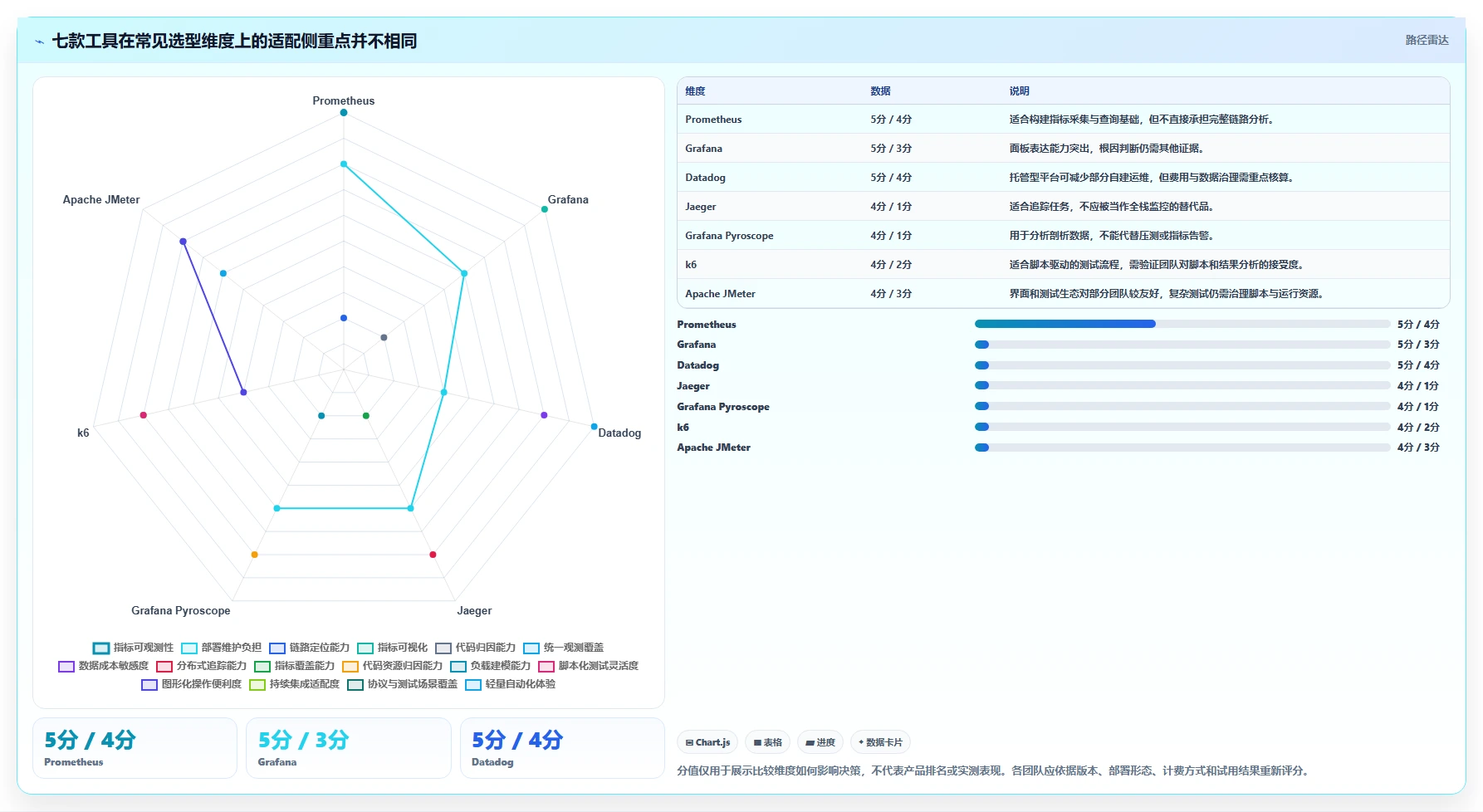Open the Grafana 5分 / 3分 stat card

(x=349, y=748)
